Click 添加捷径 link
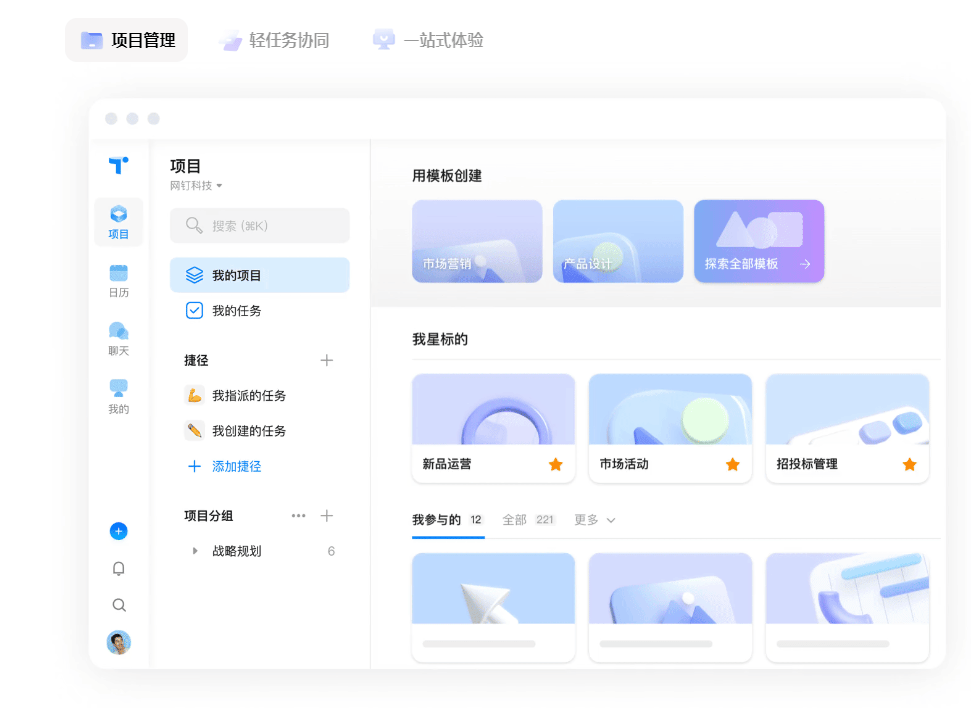The width and height of the screenshot is (974, 711). 236,466
